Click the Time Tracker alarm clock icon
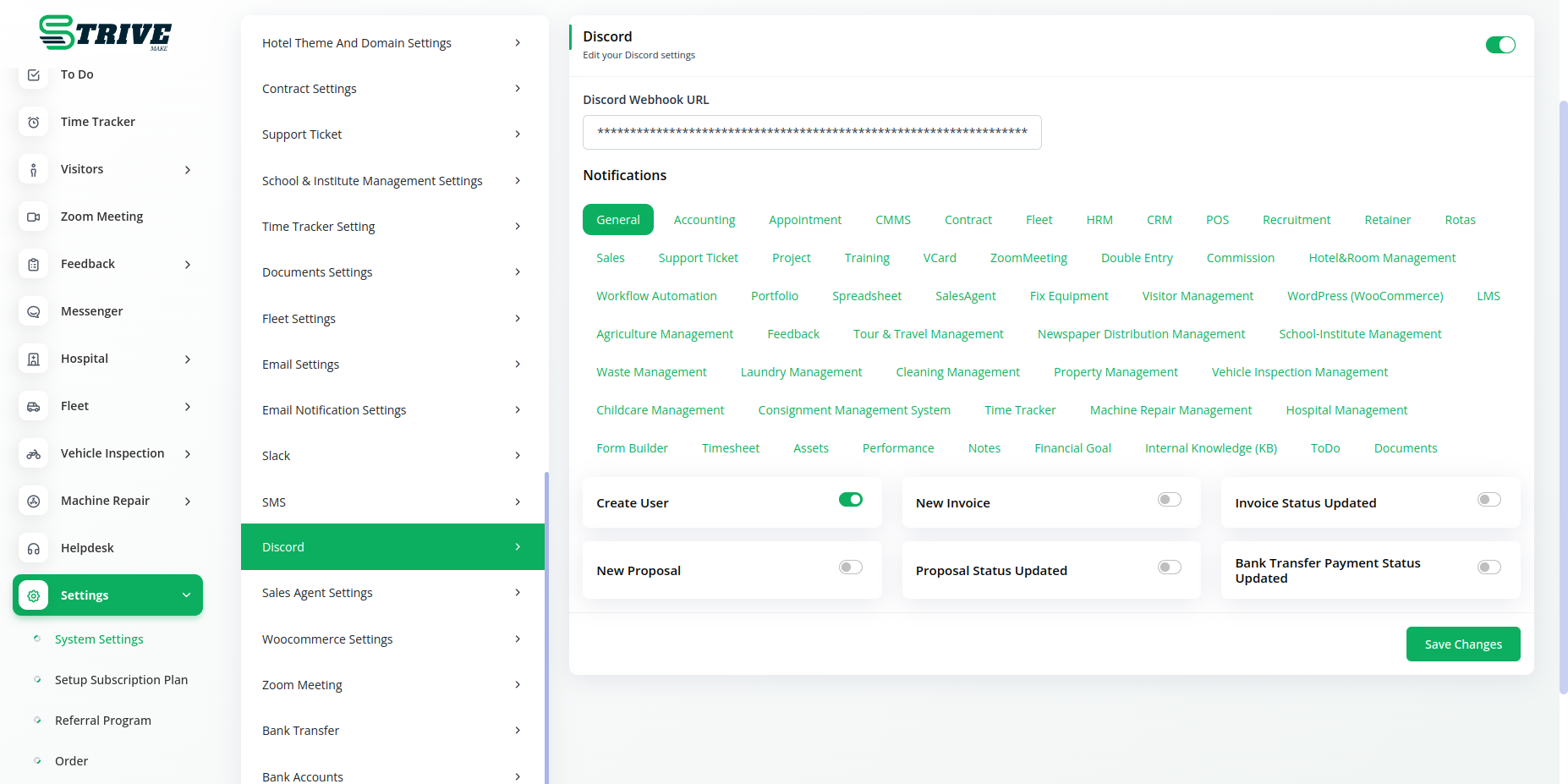1568x784 pixels. pyautogui.click(x=34, y=122)
